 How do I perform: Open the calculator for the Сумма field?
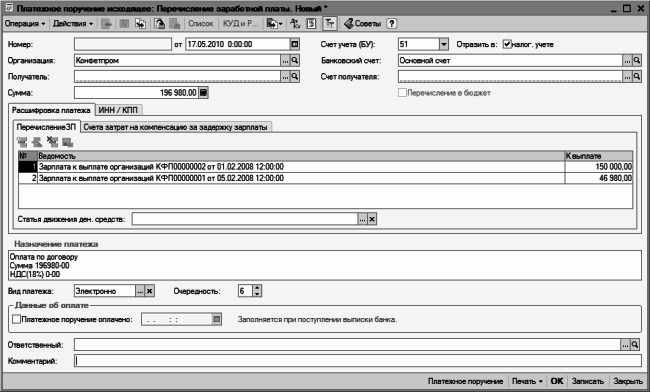203,93
